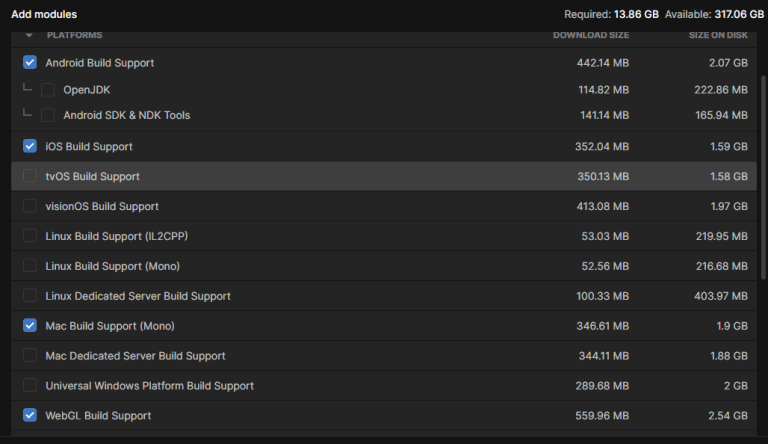Screen dimensions: 768x444
Task: Check Mac Dedicated Server Build Support
Action: coord(29,356)
